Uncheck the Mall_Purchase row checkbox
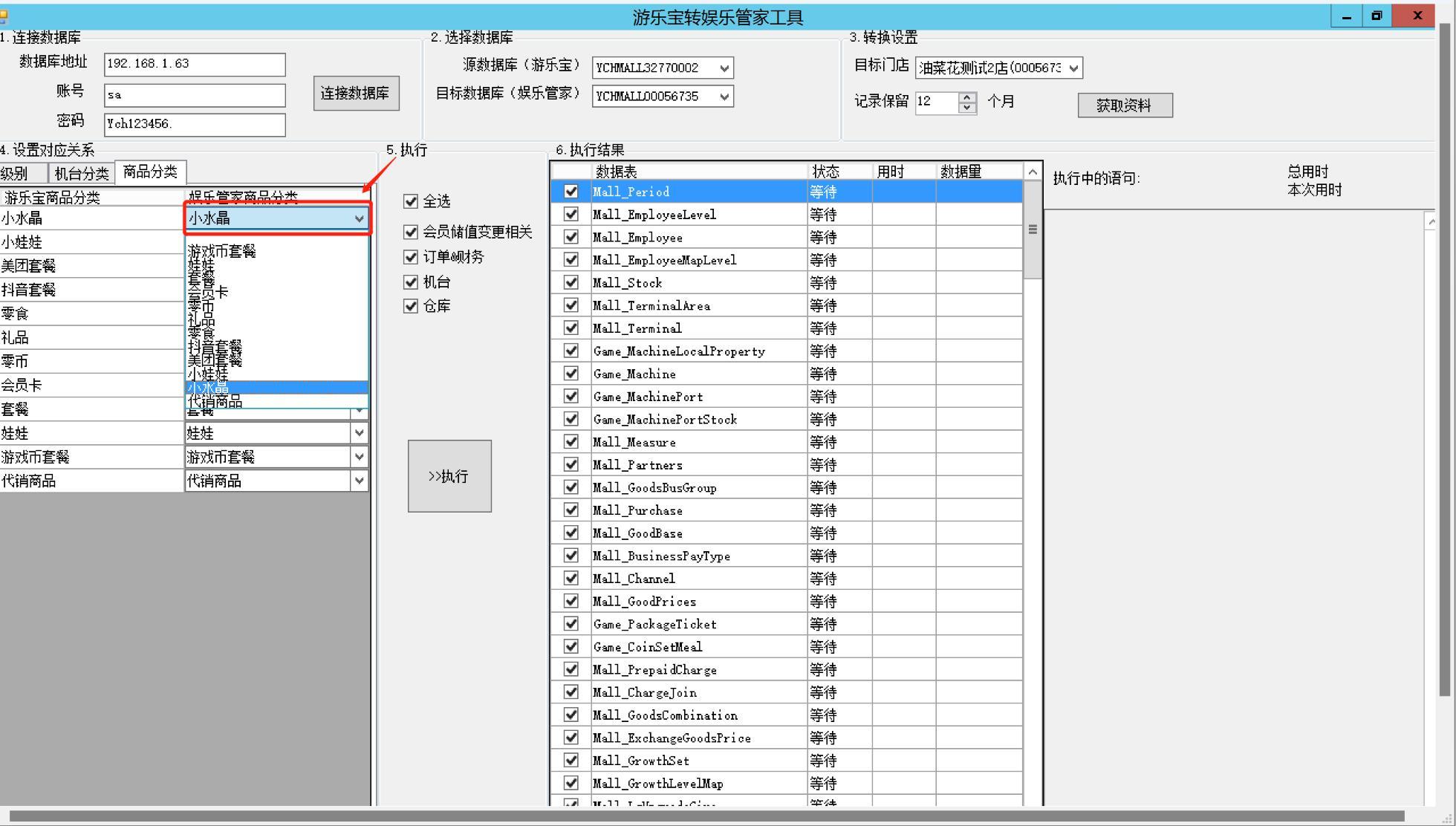 (x=571, y=510)
